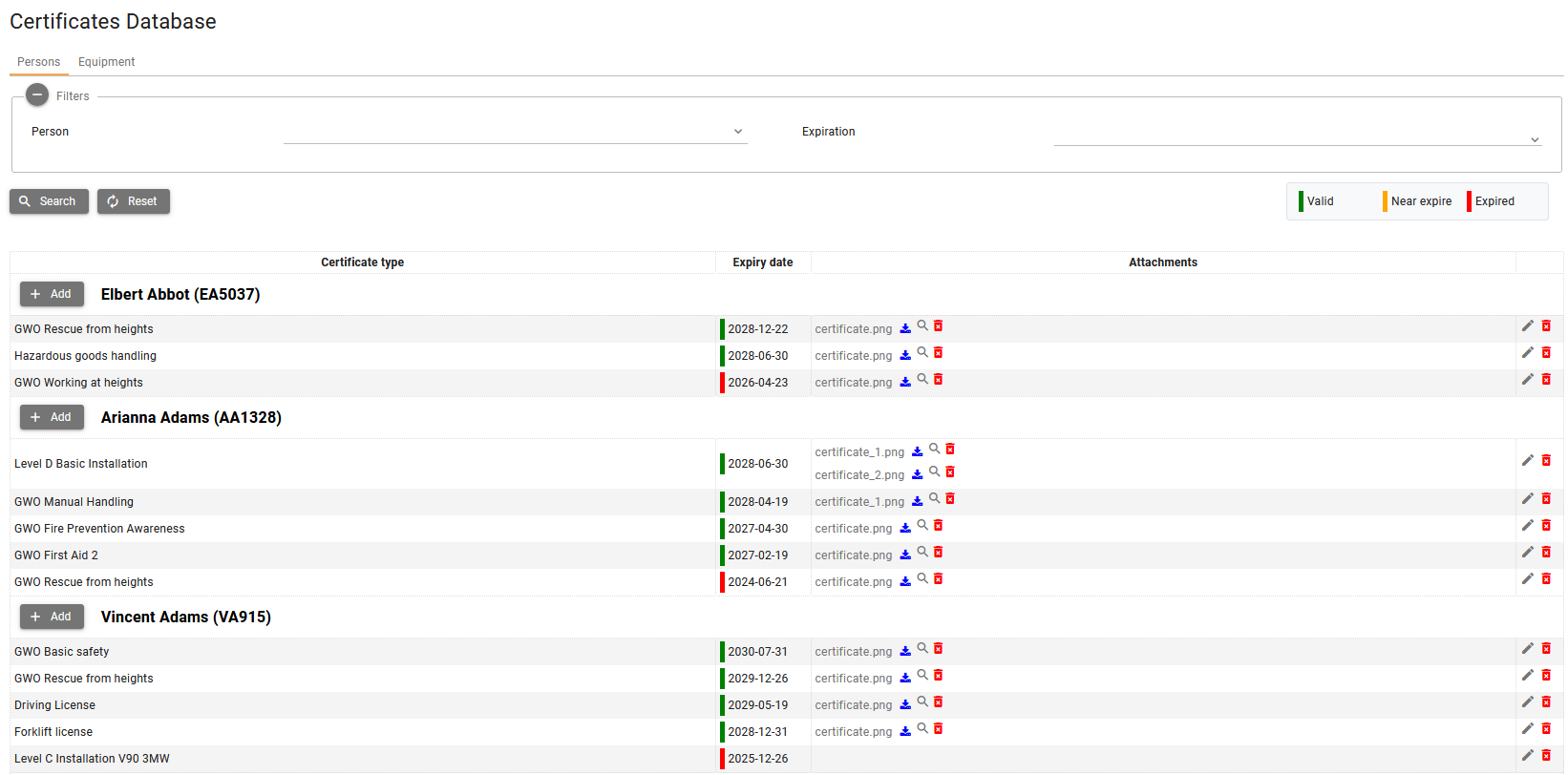Viewport: 1568px width, 775px height.
Task: Preview certificate_2.png of Level D Basic Installation
Action: (935, 471)
